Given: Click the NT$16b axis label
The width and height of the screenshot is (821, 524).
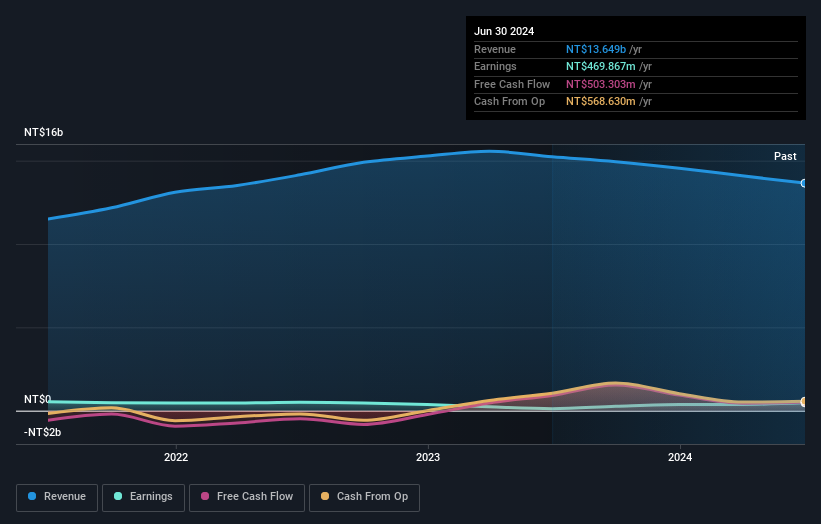Looking at the screenshot, I should click(x=43, y=132).
